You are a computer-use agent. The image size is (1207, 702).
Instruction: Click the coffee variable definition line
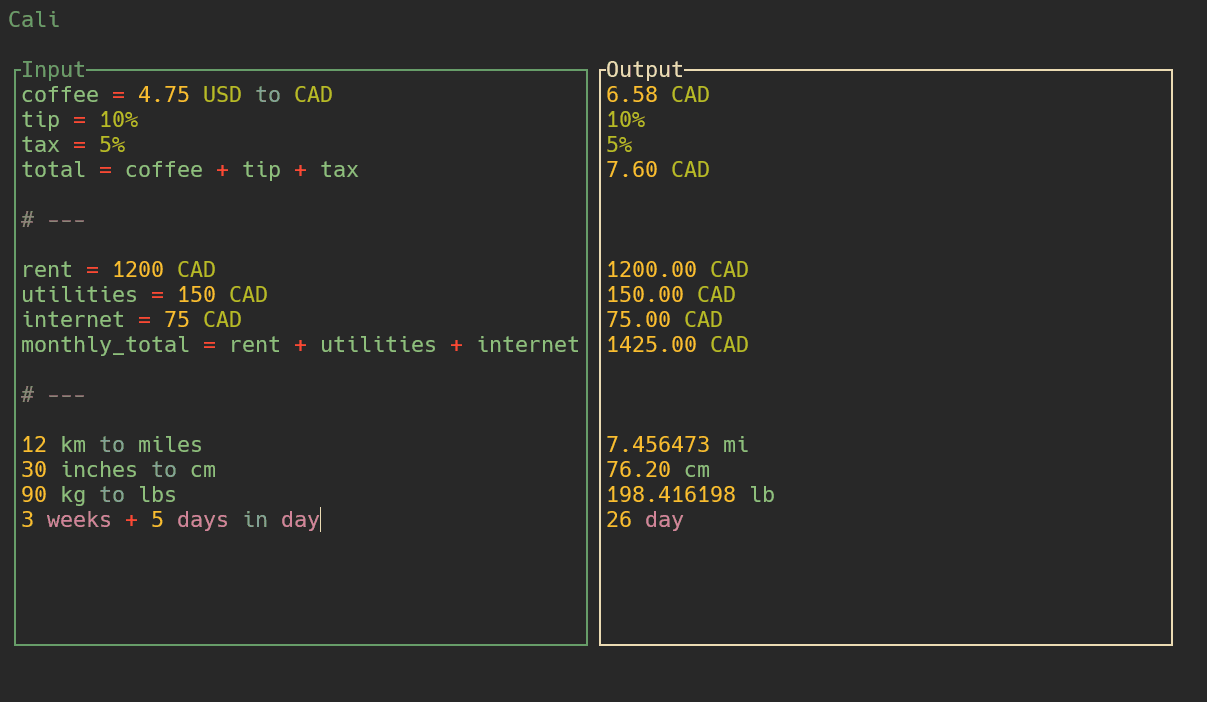pyautogui.click(x=176, y=95)
